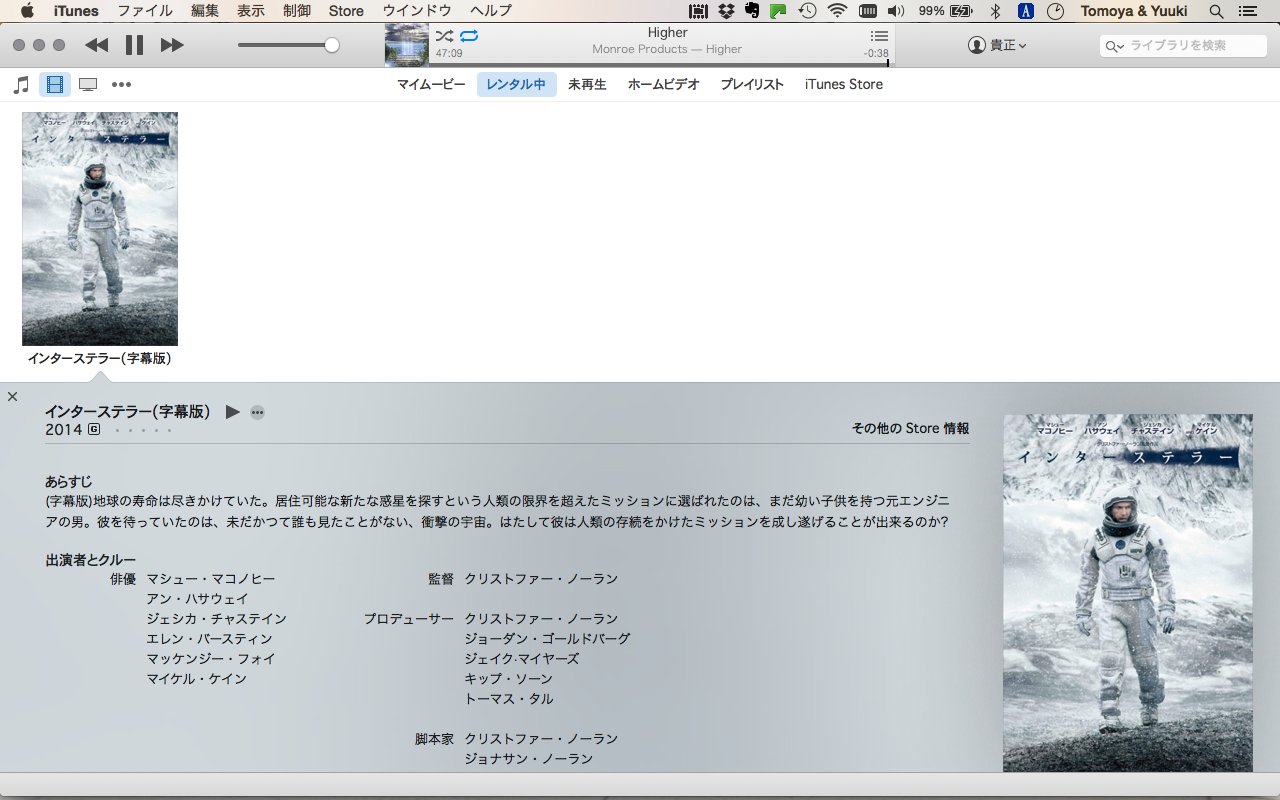This screenshot has height=800, width=1280.
Task: Switch to the 未再生 tab
Action: [x=587, y=85]
